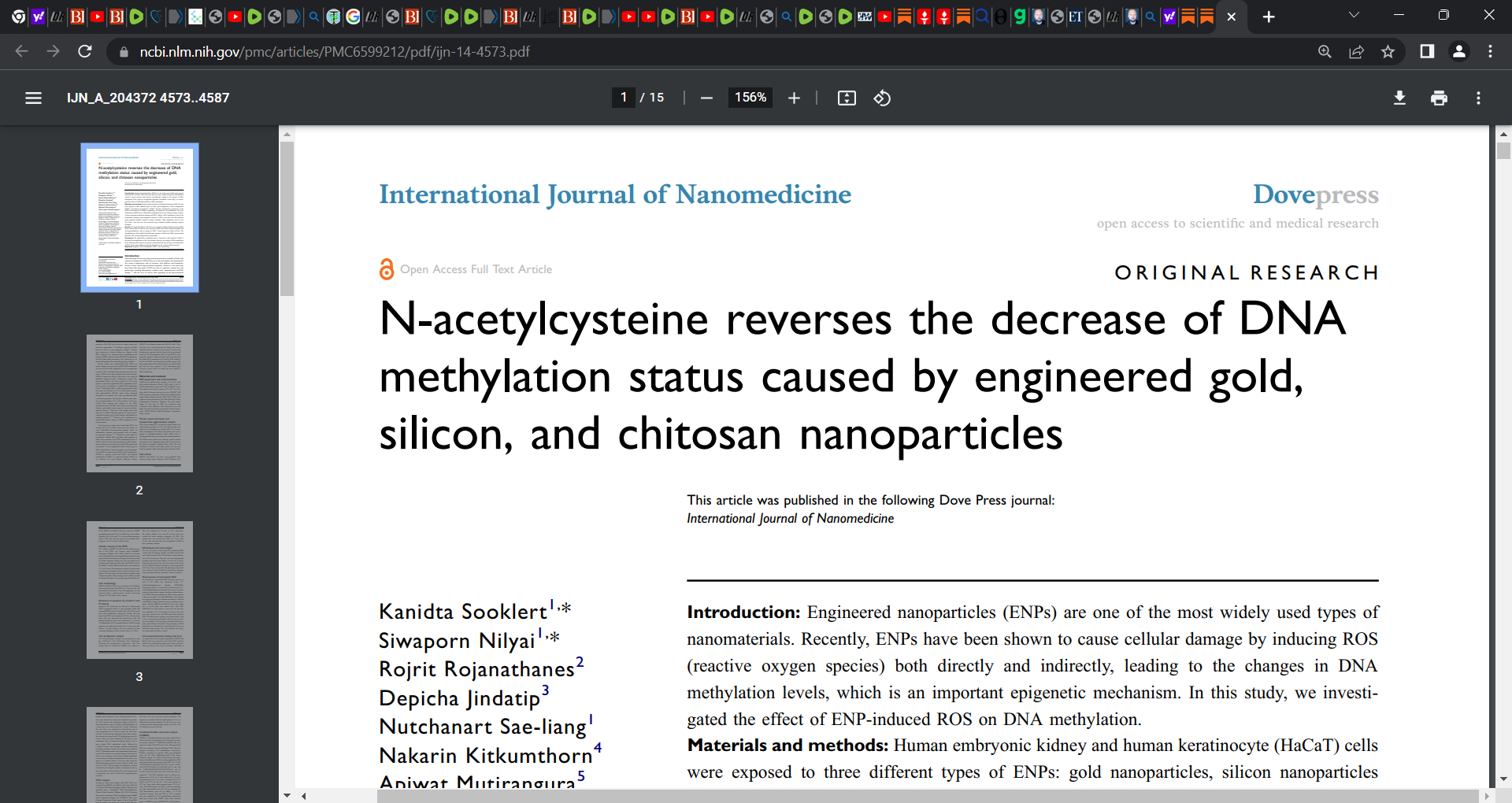Click document scrollbar down arrow
Image resolution: width=1512 pixels, height=803 pixels.
coord(1503,779)
